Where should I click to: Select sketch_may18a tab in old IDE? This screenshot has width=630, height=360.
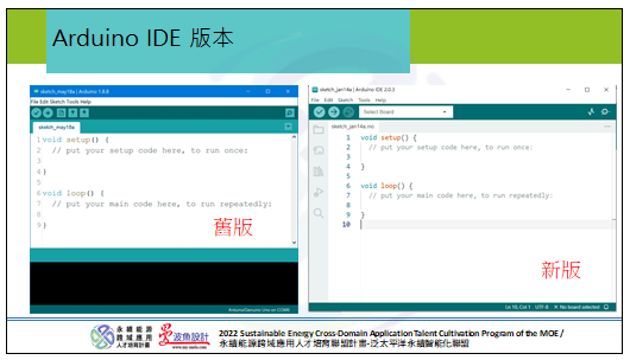coord(56,127)
